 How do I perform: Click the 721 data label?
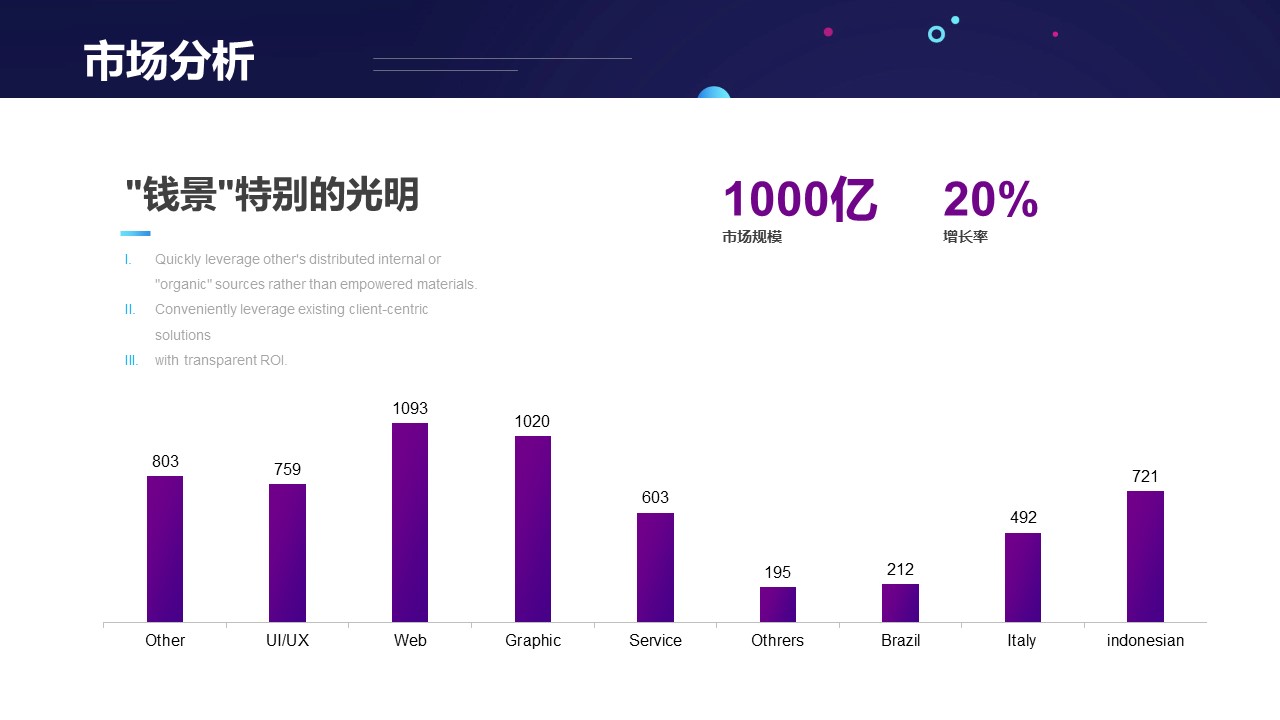1145,476
